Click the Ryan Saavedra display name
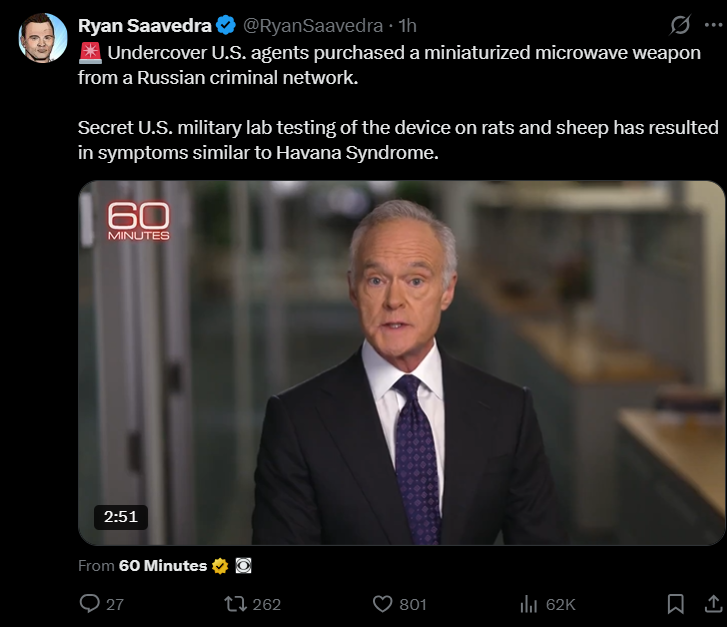This screenshot has width=727, height=627. [x=144, y=26]
